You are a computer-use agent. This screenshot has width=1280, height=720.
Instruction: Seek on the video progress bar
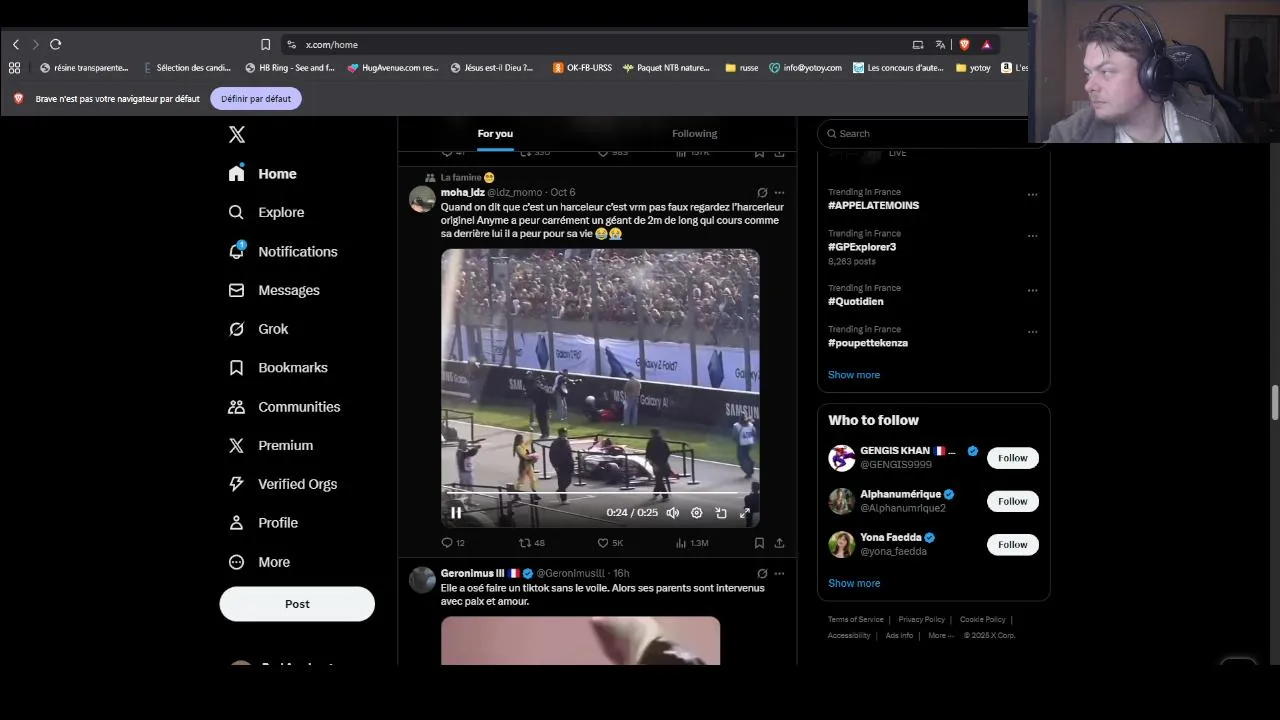coord(600,494)
